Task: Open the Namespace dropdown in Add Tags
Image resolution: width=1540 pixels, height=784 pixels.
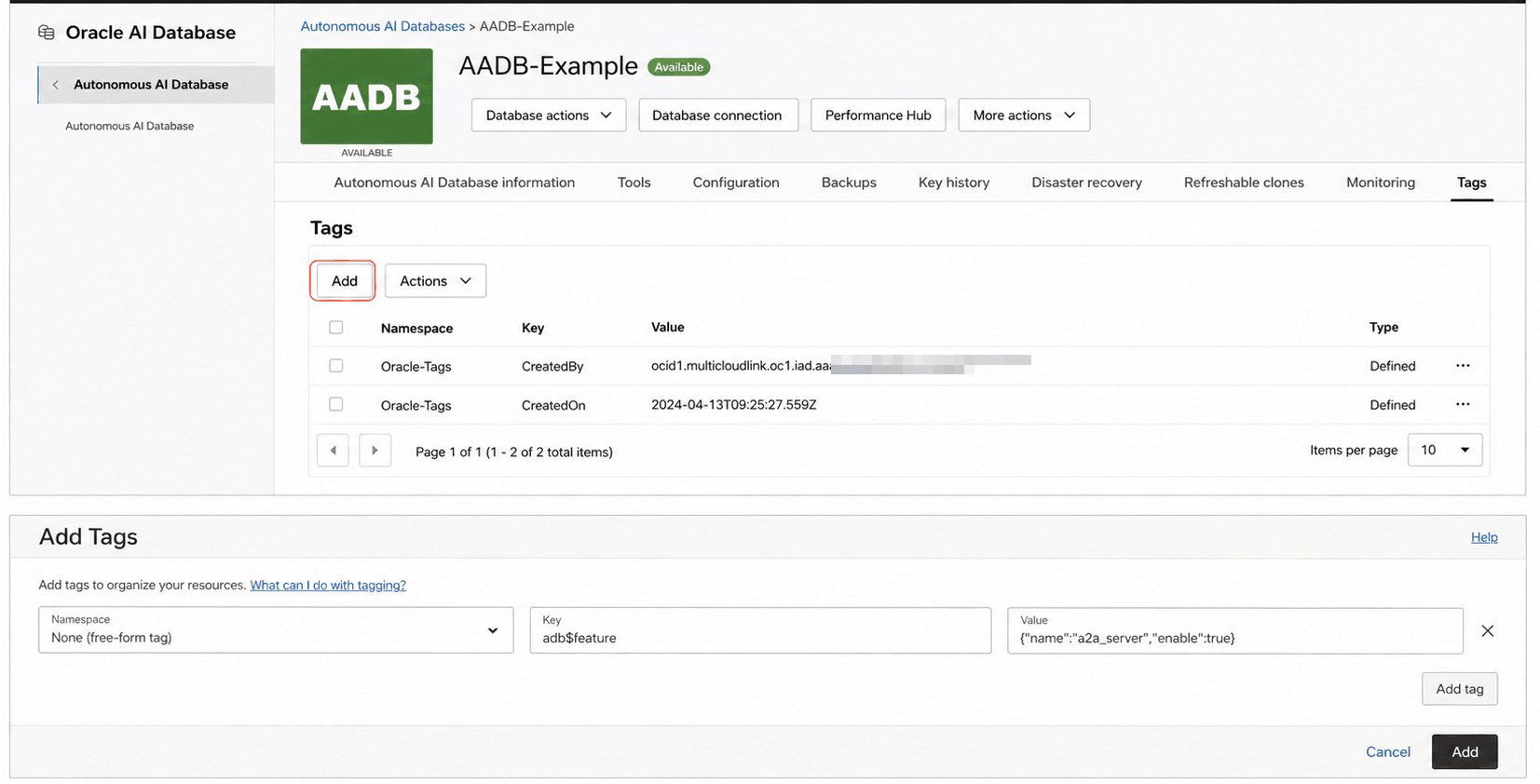Action: pos(276,630)
